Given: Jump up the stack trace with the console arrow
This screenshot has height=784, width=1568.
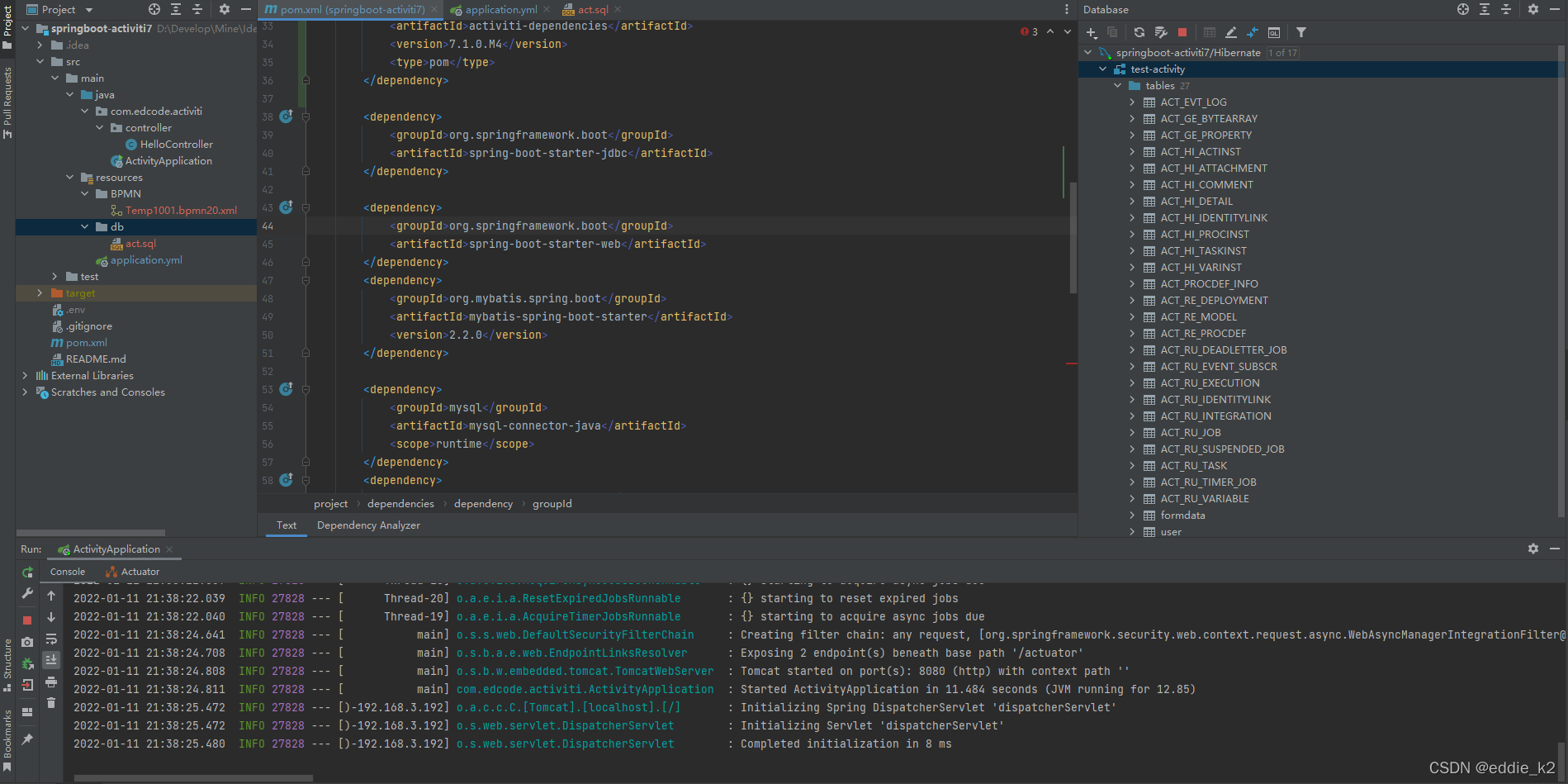Looking at the screenshot, I should [51, 596].
